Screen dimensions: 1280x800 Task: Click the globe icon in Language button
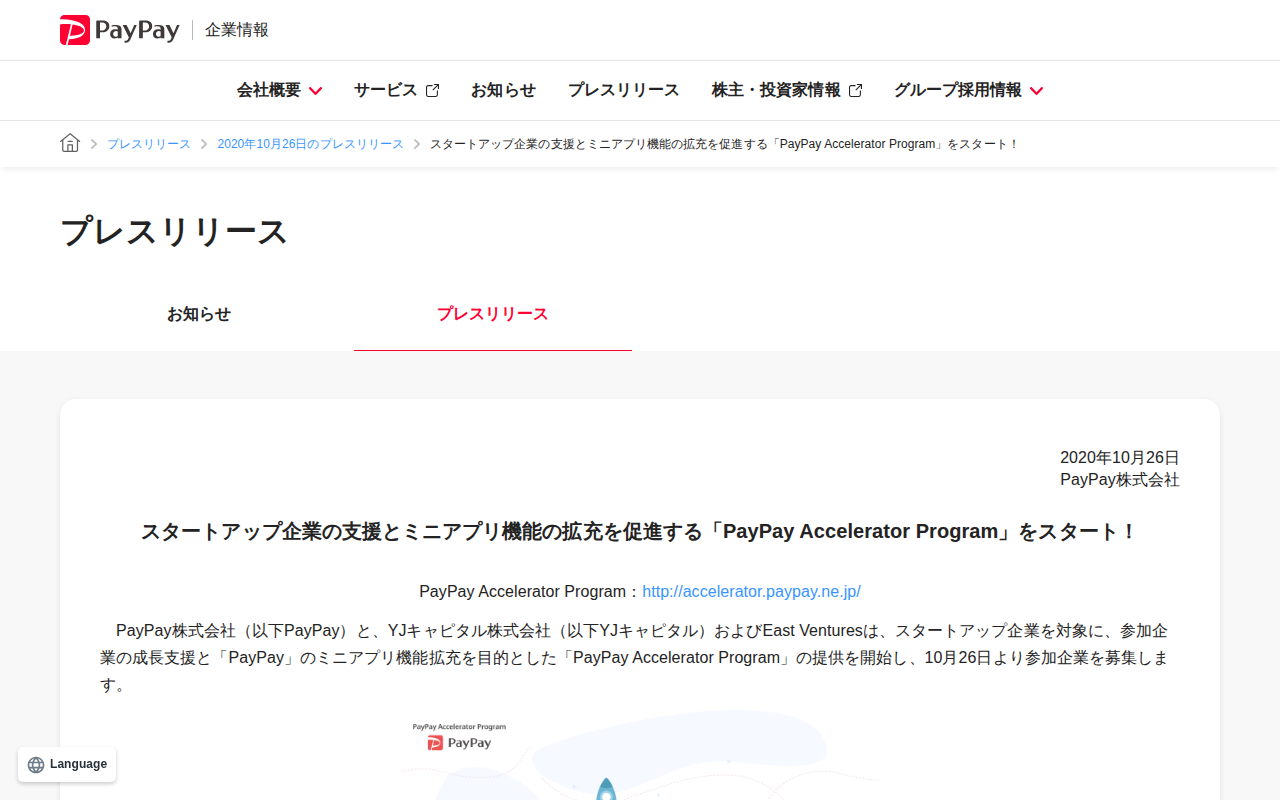pos(36,764)
